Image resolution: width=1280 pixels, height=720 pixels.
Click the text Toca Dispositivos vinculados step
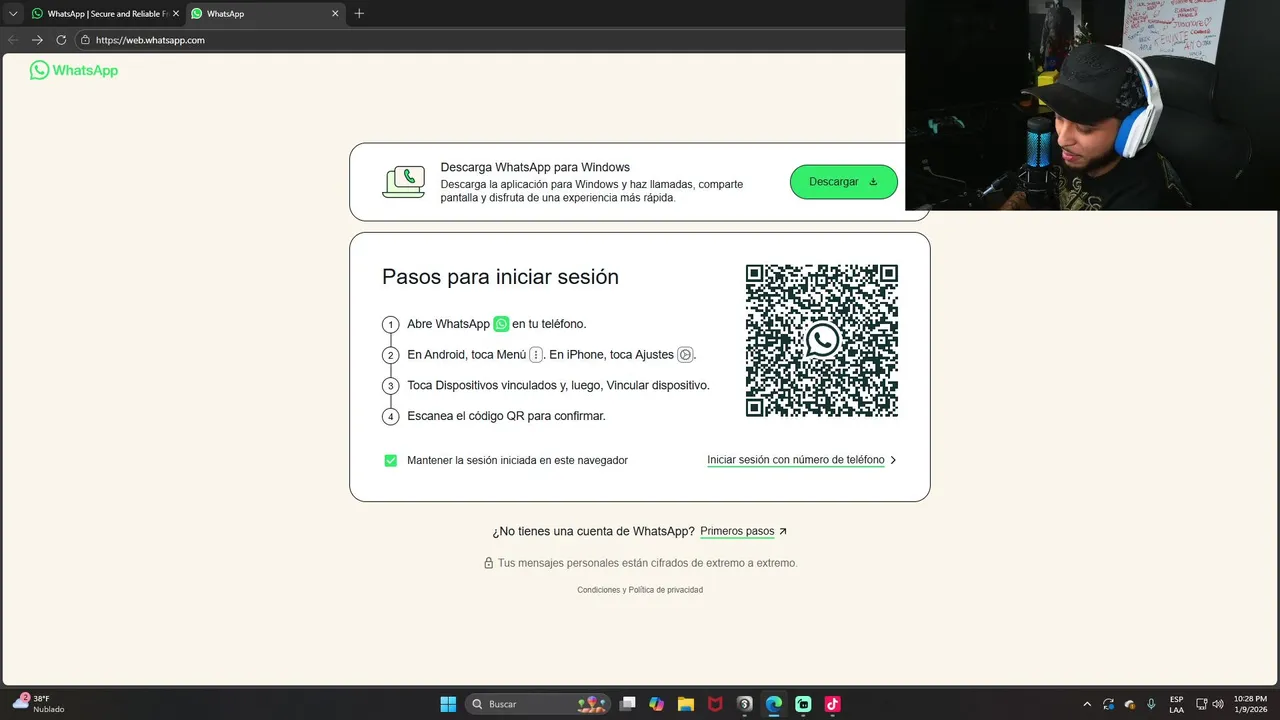[x=558, y=385]
